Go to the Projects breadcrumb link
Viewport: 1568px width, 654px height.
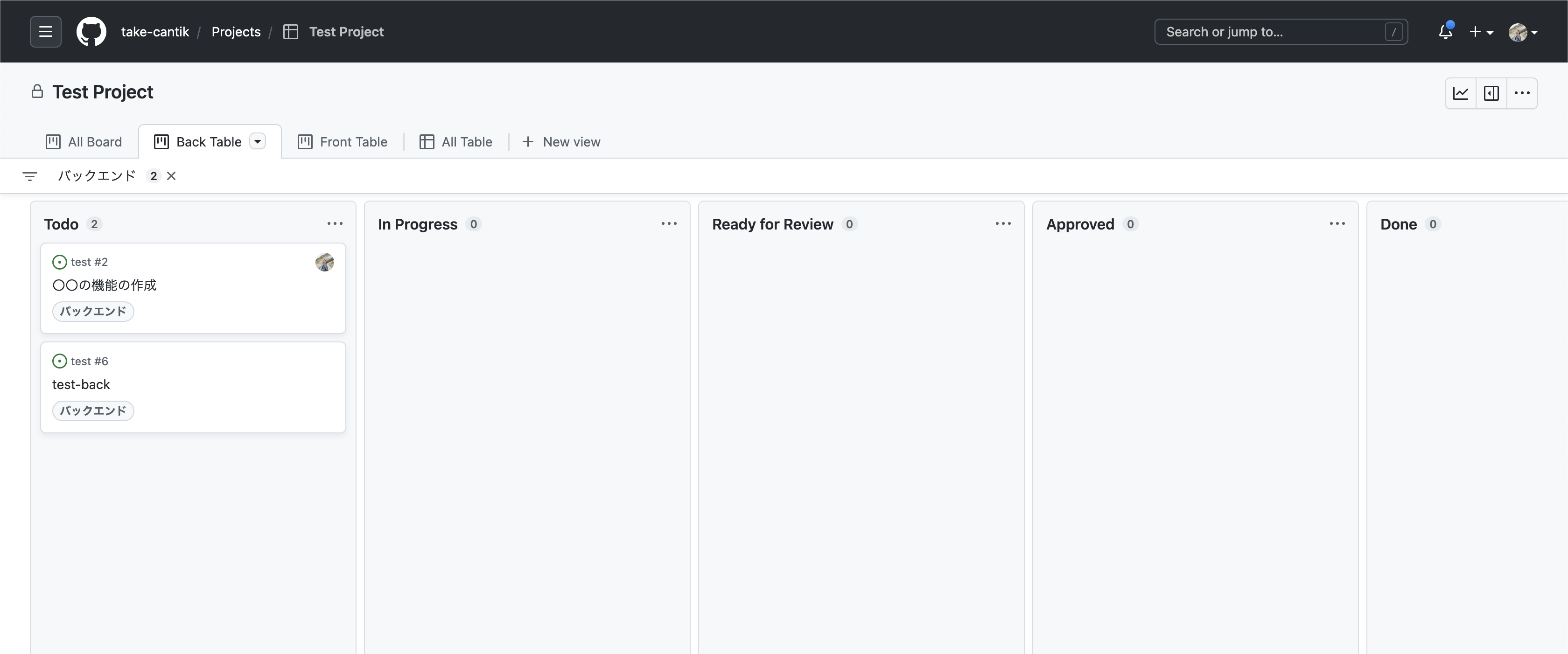pos(236,32)
